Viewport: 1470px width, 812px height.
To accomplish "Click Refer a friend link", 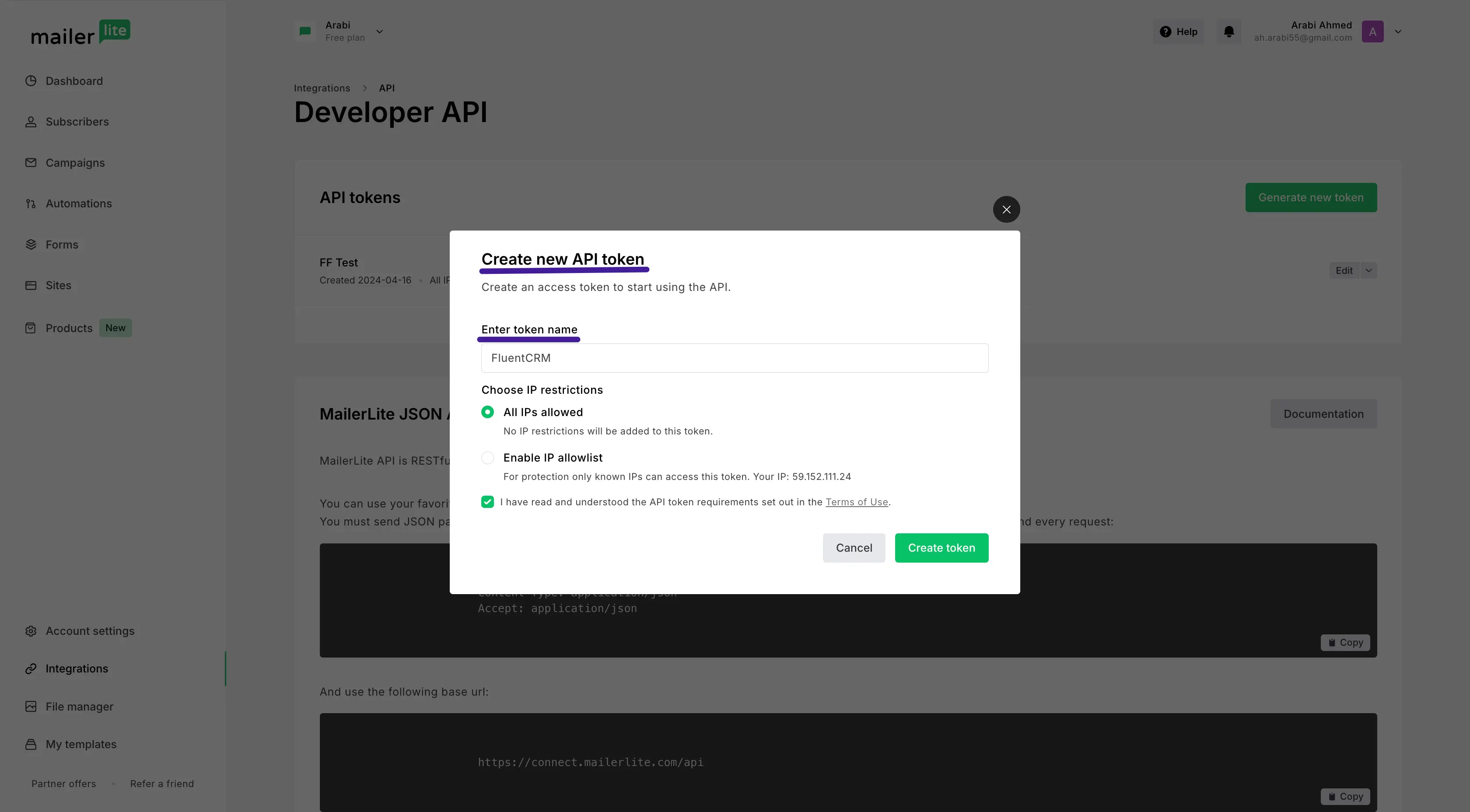I will [x=162, y=784].
